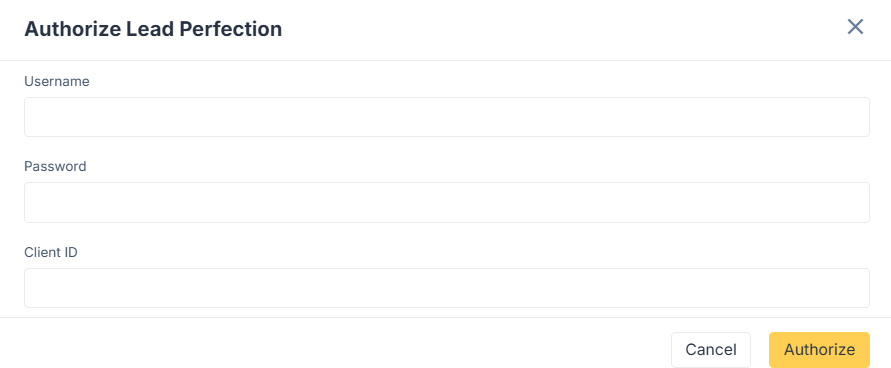The width and height of the screenshot is (891, 368).
Task: Select the field below the Client ID label
Action: (447, 288)
